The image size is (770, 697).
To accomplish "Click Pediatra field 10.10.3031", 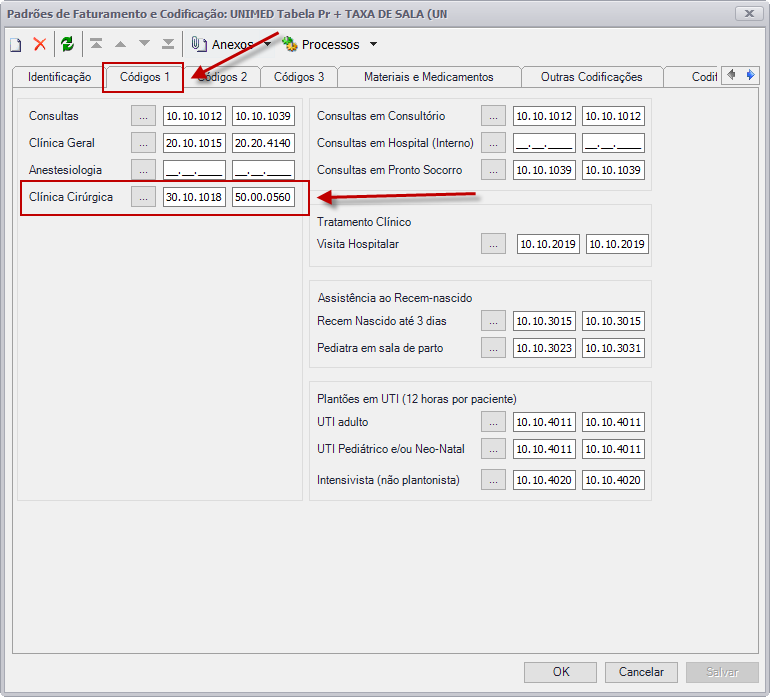I will point(613,348).
